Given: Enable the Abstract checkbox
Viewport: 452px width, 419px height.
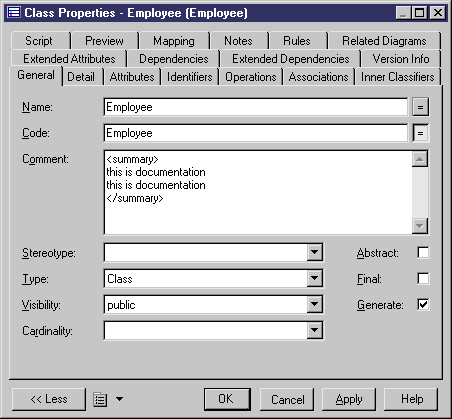Looking at the screenshot, I should (x=423, y=253).
